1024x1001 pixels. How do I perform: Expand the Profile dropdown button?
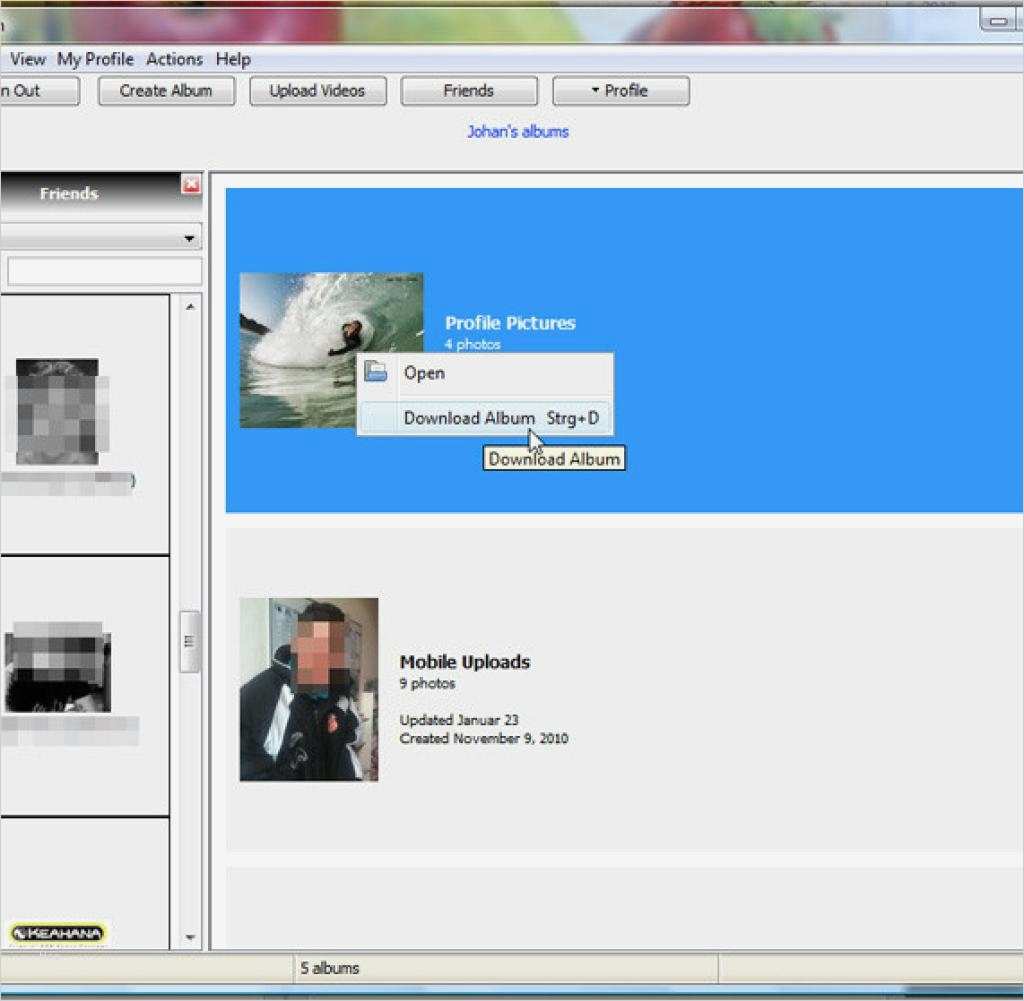coord(620,91)
